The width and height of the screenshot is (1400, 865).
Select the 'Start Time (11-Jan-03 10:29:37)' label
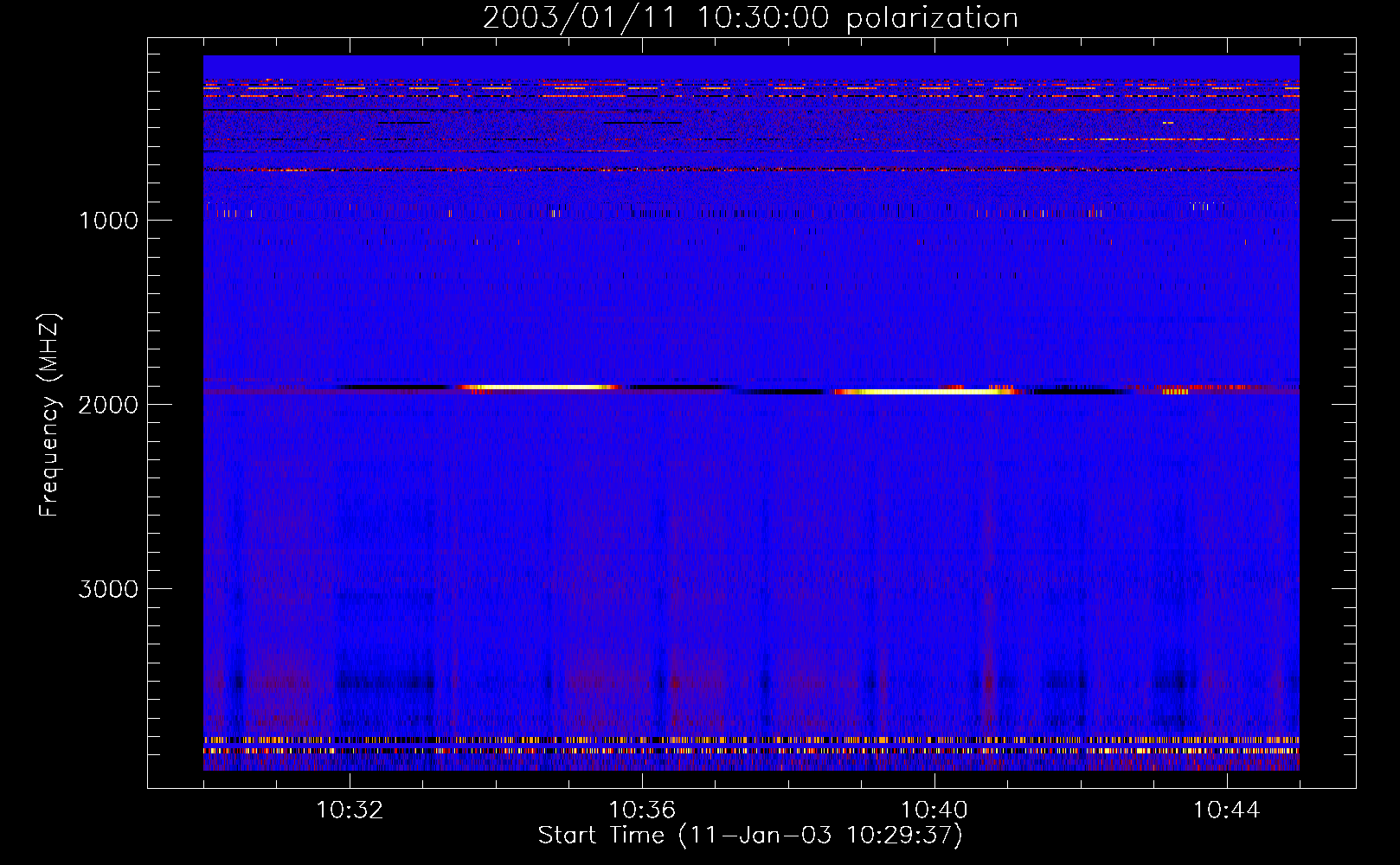point(750,836)
